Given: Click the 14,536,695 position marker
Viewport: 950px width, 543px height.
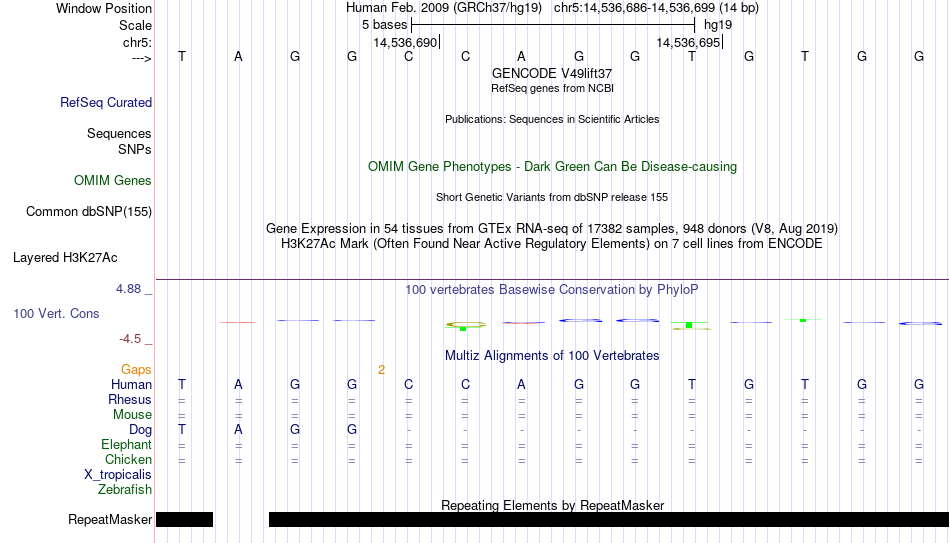Looking at the screenshot, I should (689, 42).
